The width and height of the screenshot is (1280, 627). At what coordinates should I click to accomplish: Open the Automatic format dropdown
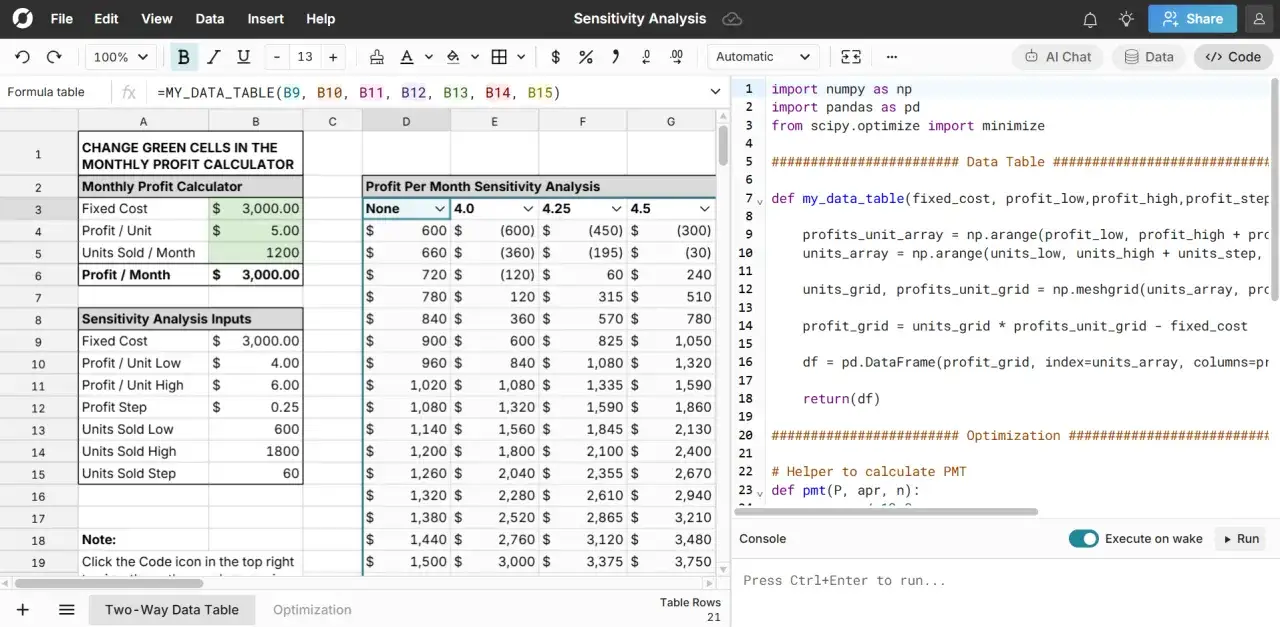[x=763, y=57]
